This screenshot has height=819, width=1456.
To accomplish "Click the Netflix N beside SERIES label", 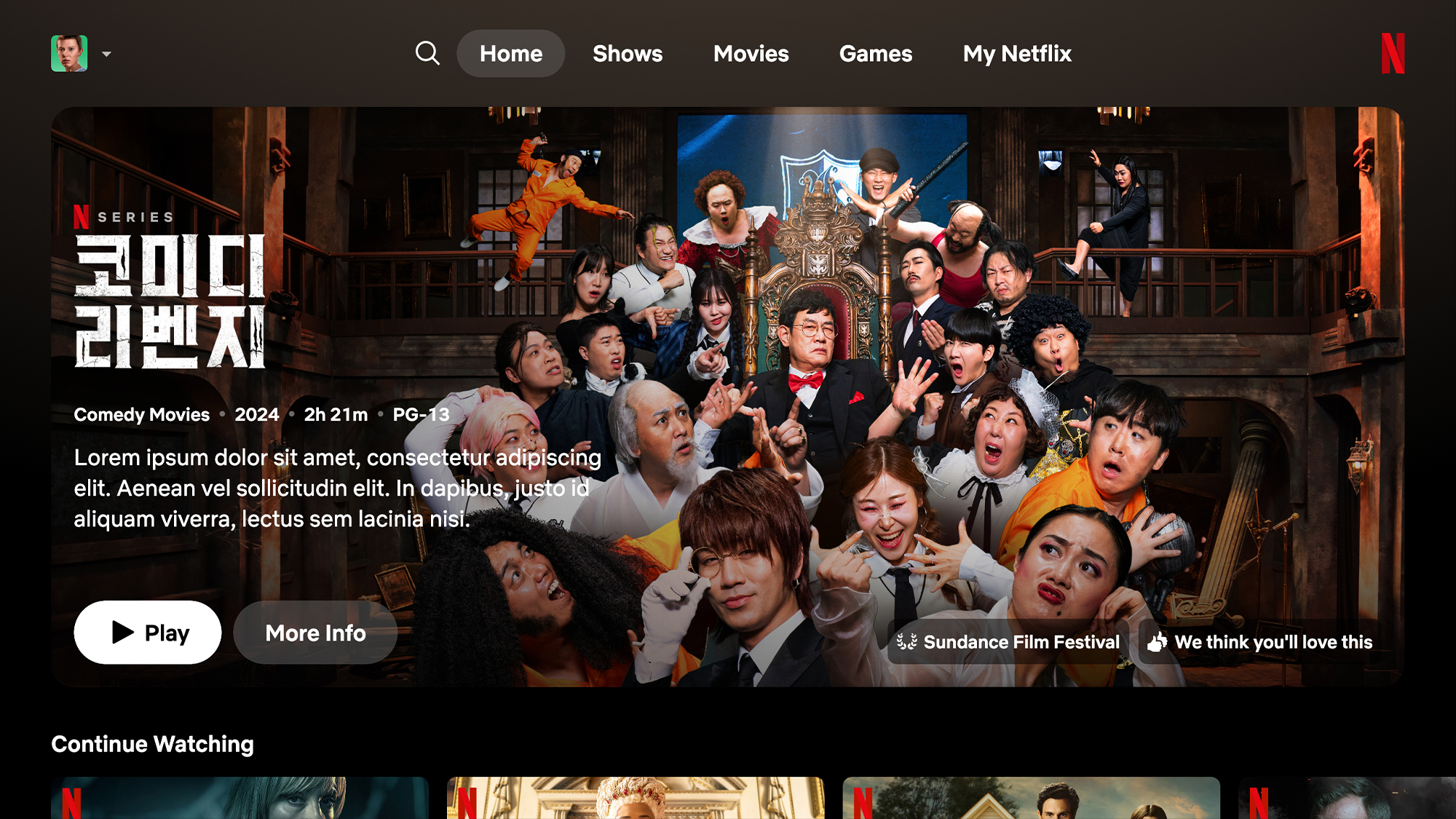I will click(81, 217).
